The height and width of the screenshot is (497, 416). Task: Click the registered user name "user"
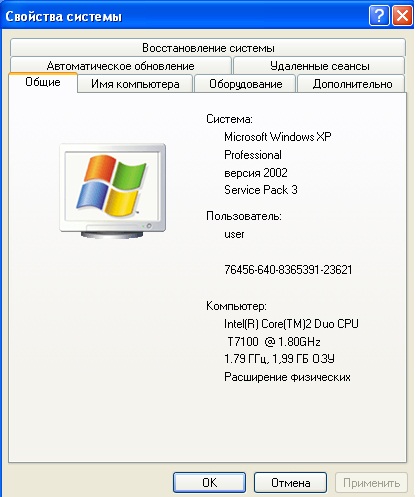[234, 234]
